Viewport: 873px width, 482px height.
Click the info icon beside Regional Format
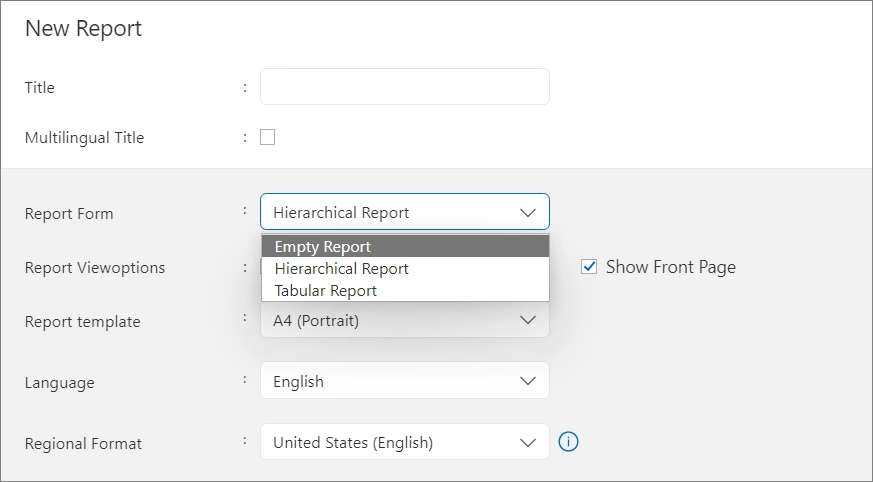pos(568,442)
